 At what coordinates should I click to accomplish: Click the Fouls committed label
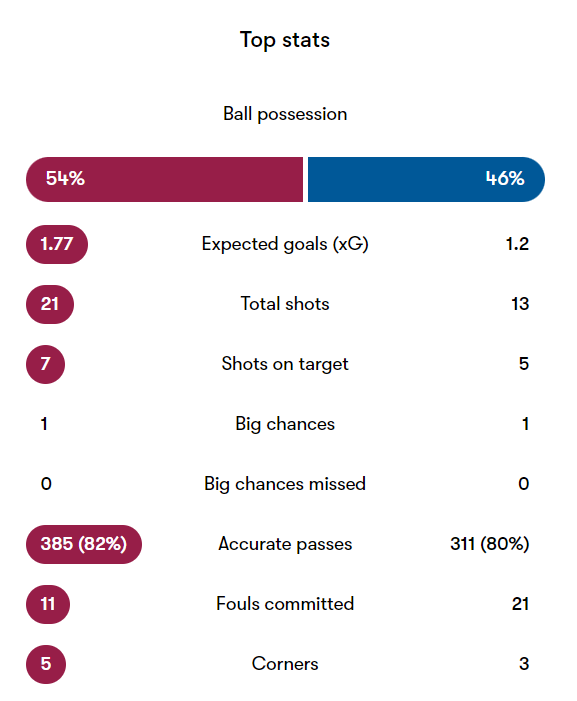285,604
